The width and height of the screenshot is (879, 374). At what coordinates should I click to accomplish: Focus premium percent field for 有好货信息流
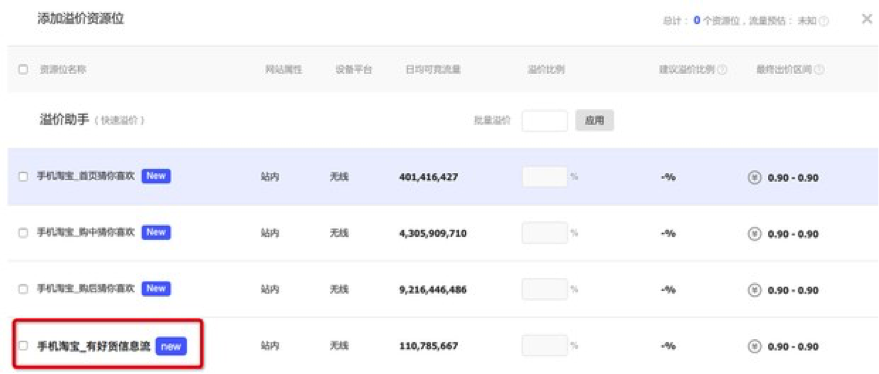(x=545, y=345)
